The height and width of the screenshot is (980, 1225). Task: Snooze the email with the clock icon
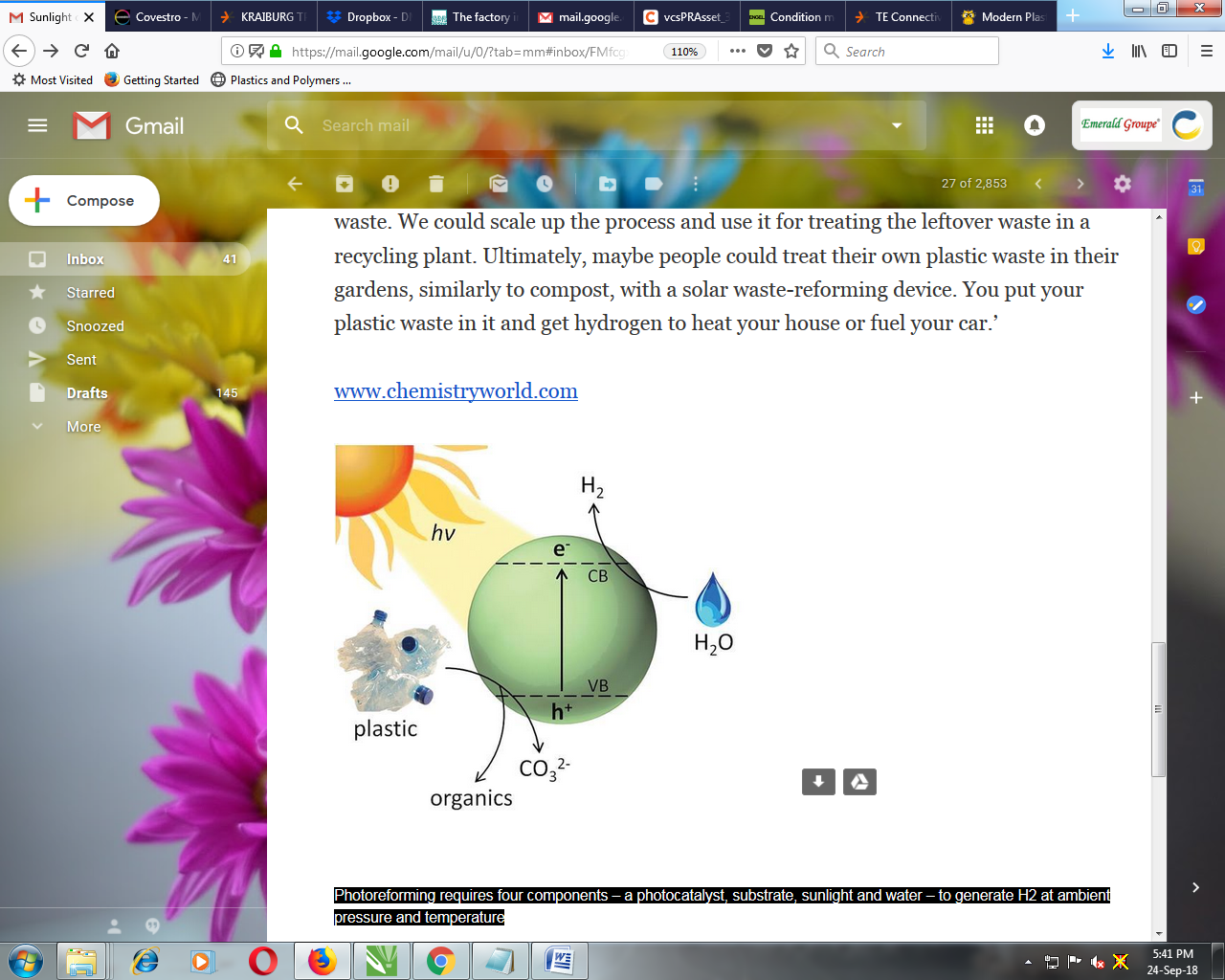tap(545, 184)
